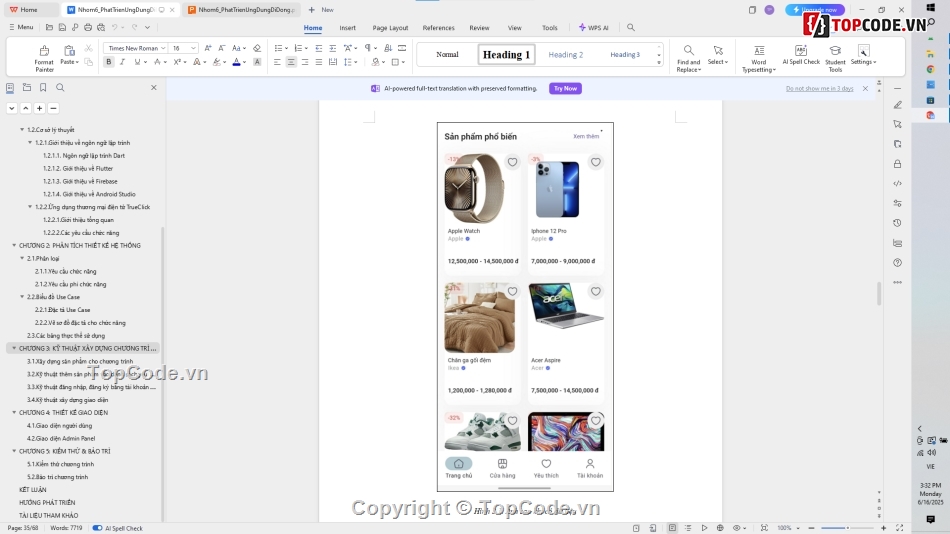The width and height of the screenshot is (950, 534).
Task: Run AI Spell Check from ribbon
Action: coord(801,55)
